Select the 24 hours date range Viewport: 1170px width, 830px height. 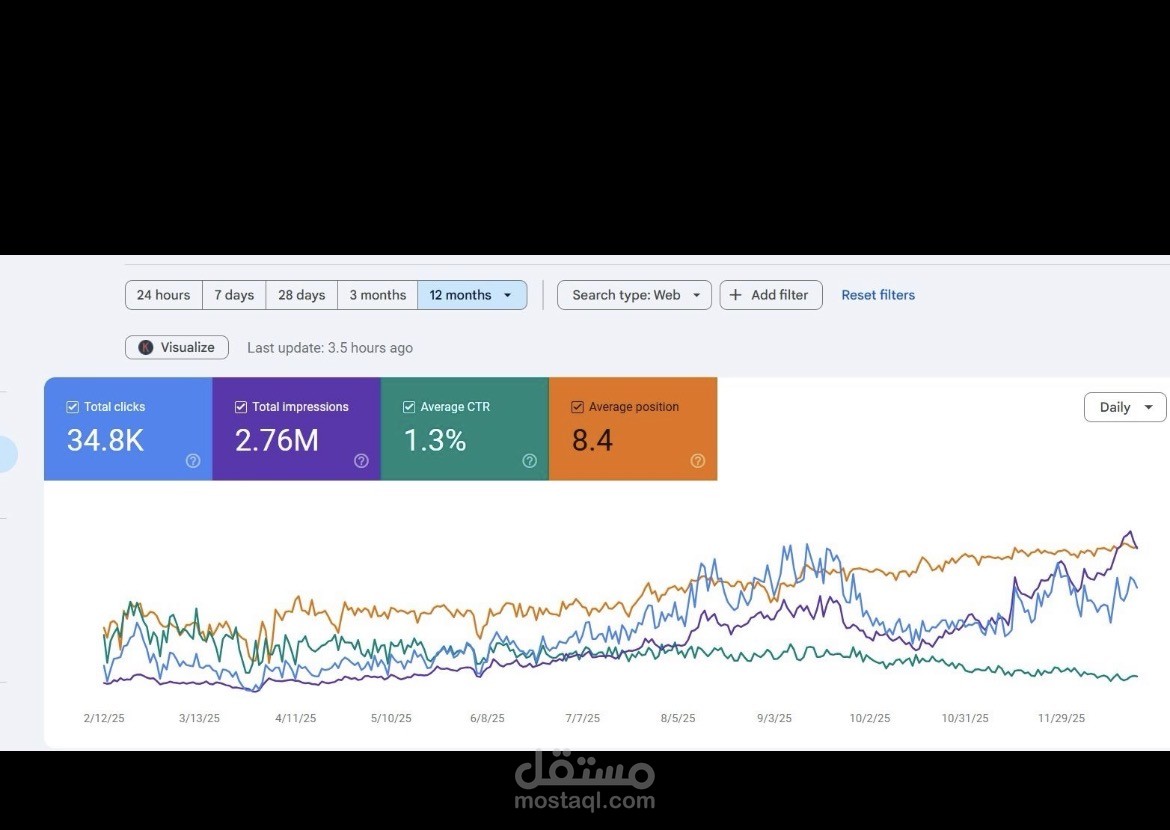163,295
